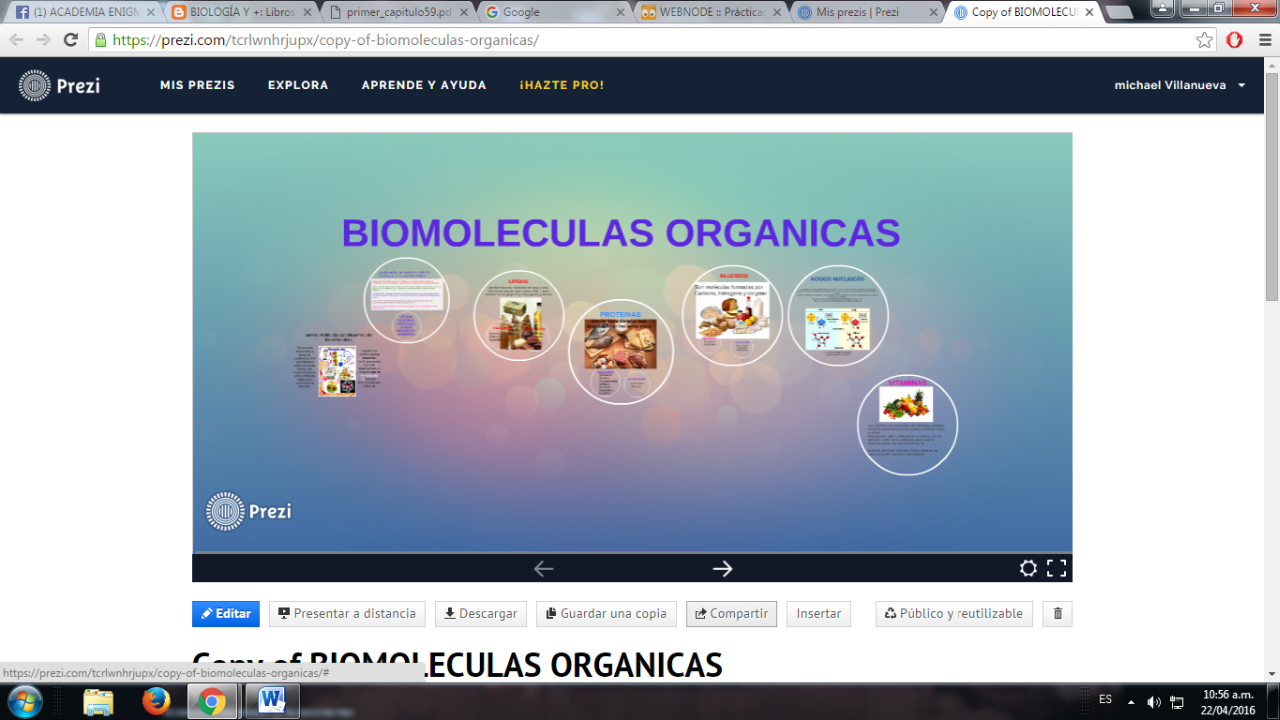The image size is (1280, 720).
Task: Click the Prezi logo in header
Action: (x=59, y=86)
